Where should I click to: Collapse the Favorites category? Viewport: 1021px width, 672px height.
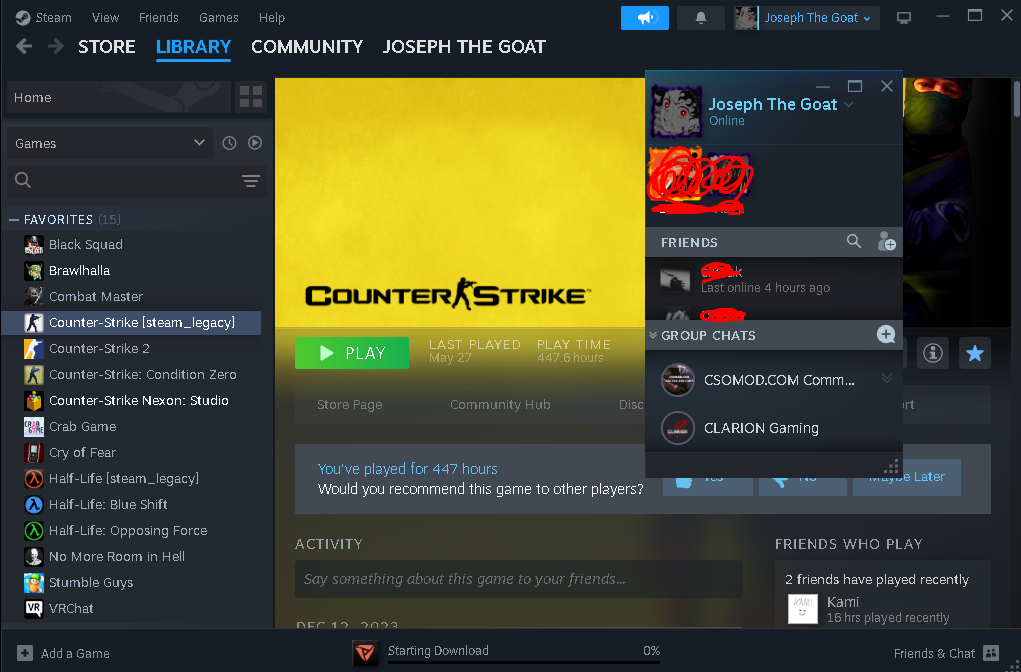click(14, 219)
